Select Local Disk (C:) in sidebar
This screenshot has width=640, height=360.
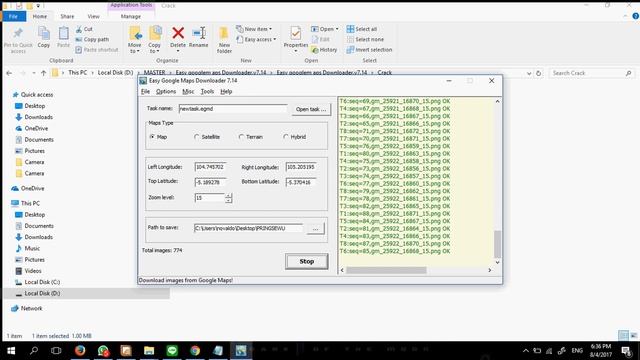tap(42, 282)
